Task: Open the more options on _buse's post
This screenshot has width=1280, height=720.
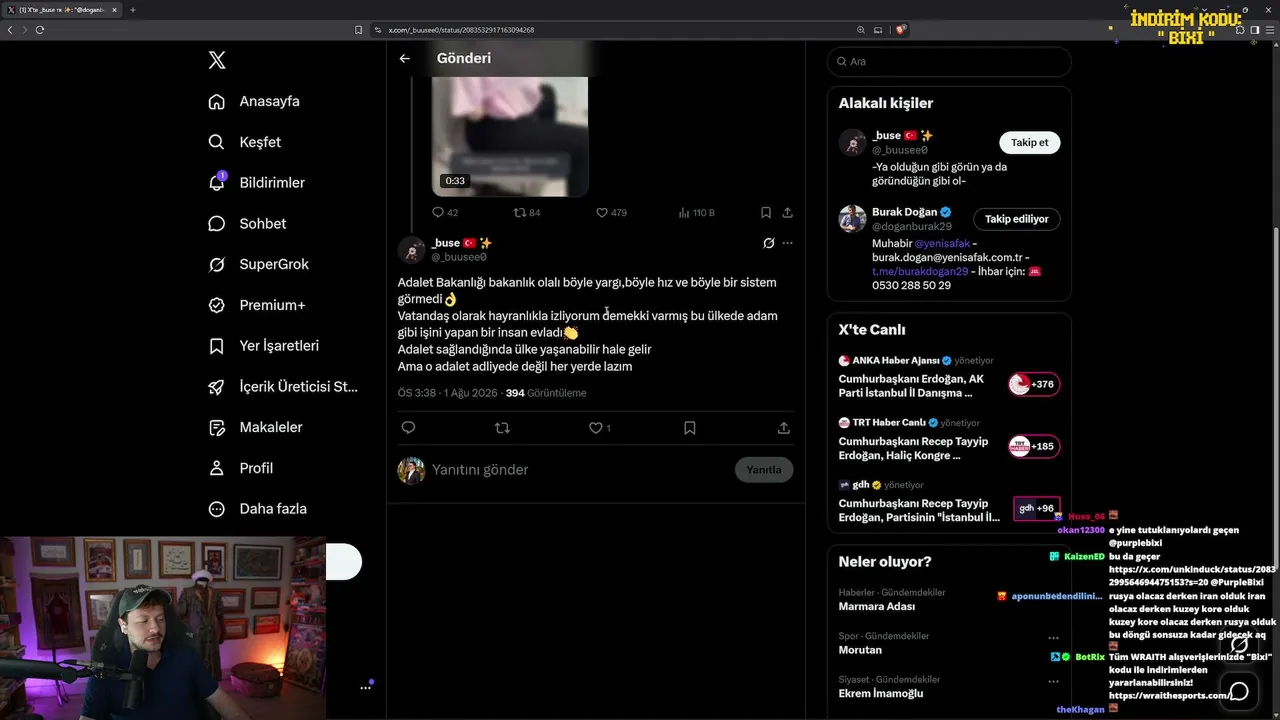Action: (787, 243)
